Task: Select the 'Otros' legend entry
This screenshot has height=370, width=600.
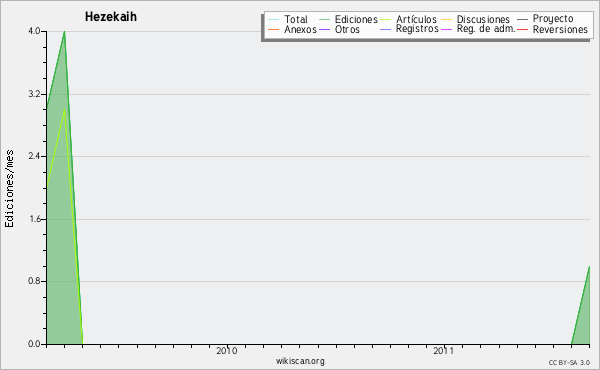Action: point(347,29)
